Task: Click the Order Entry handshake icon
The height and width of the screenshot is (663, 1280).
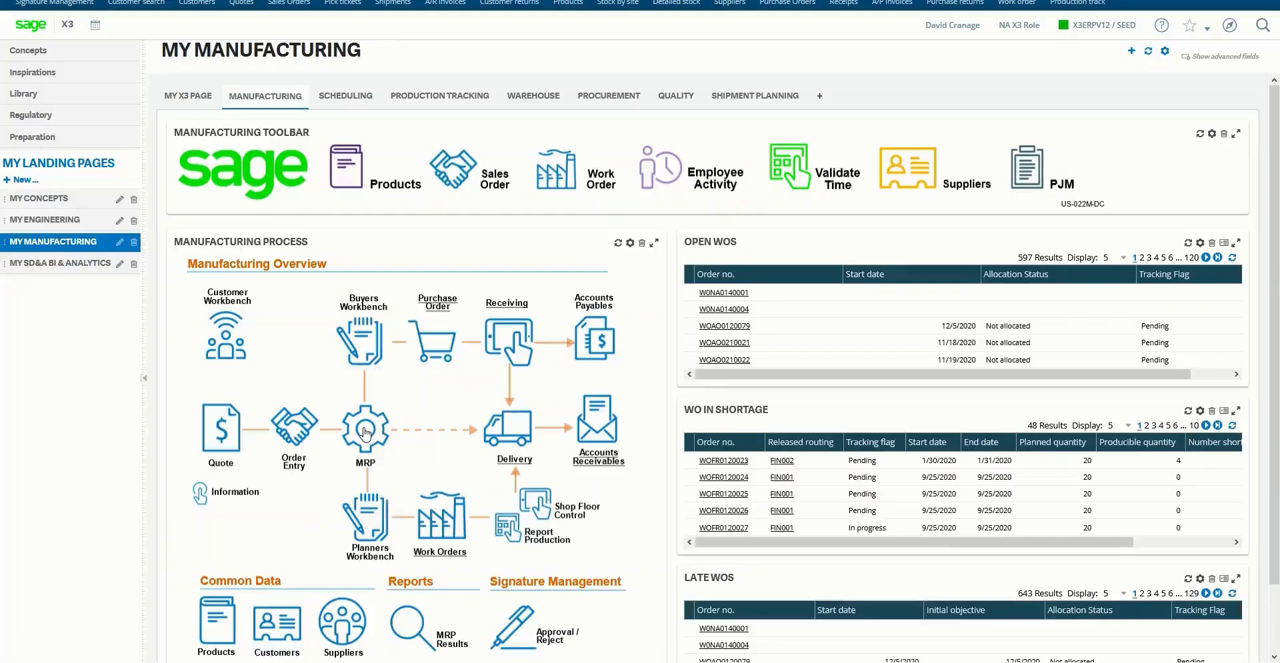Action: tap(294, 427)
